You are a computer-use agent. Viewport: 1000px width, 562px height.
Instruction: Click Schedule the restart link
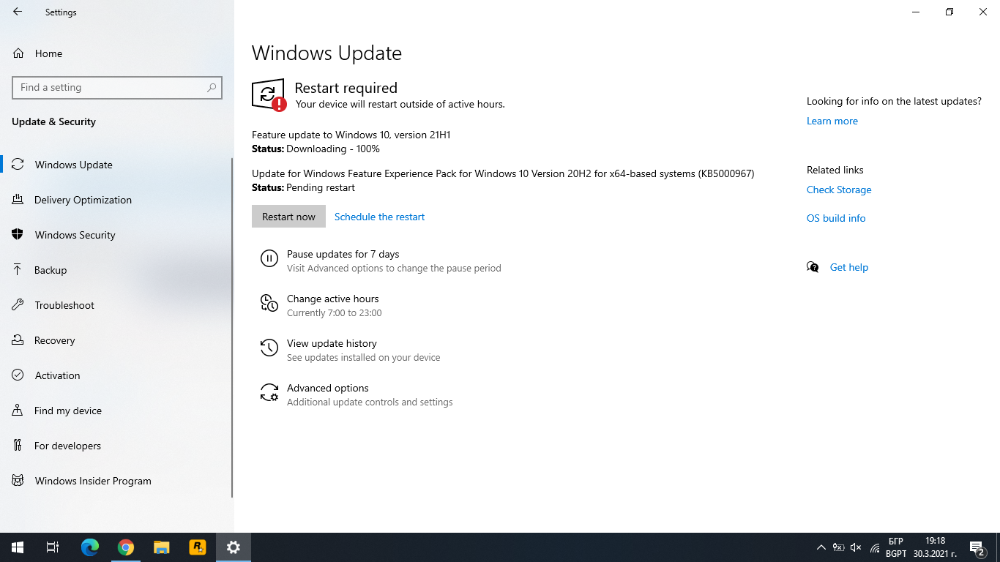(x=379, y=217)
